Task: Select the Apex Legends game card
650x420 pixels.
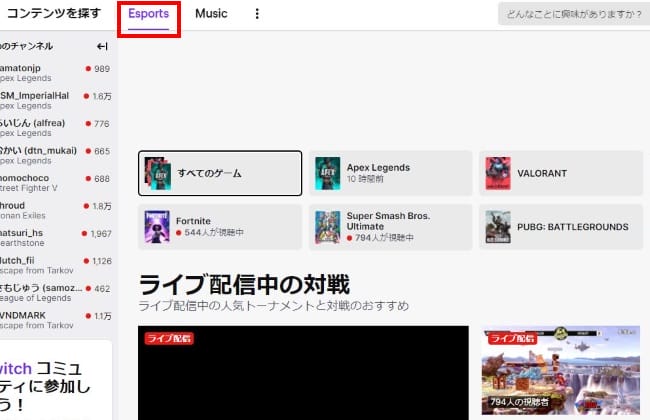Action: (x=390, y=173)
